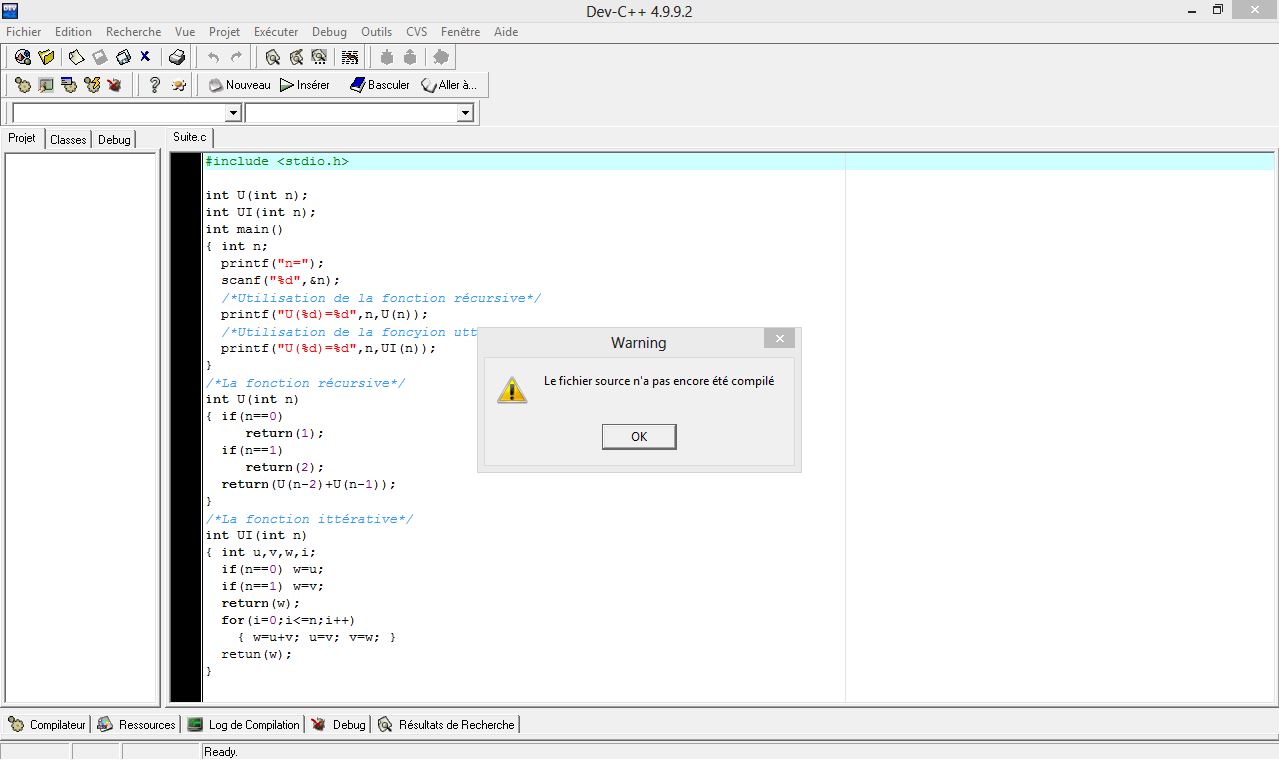Close the Warning dialog with X
This screenshot has width=1279, height=760.
click(779, 339)
